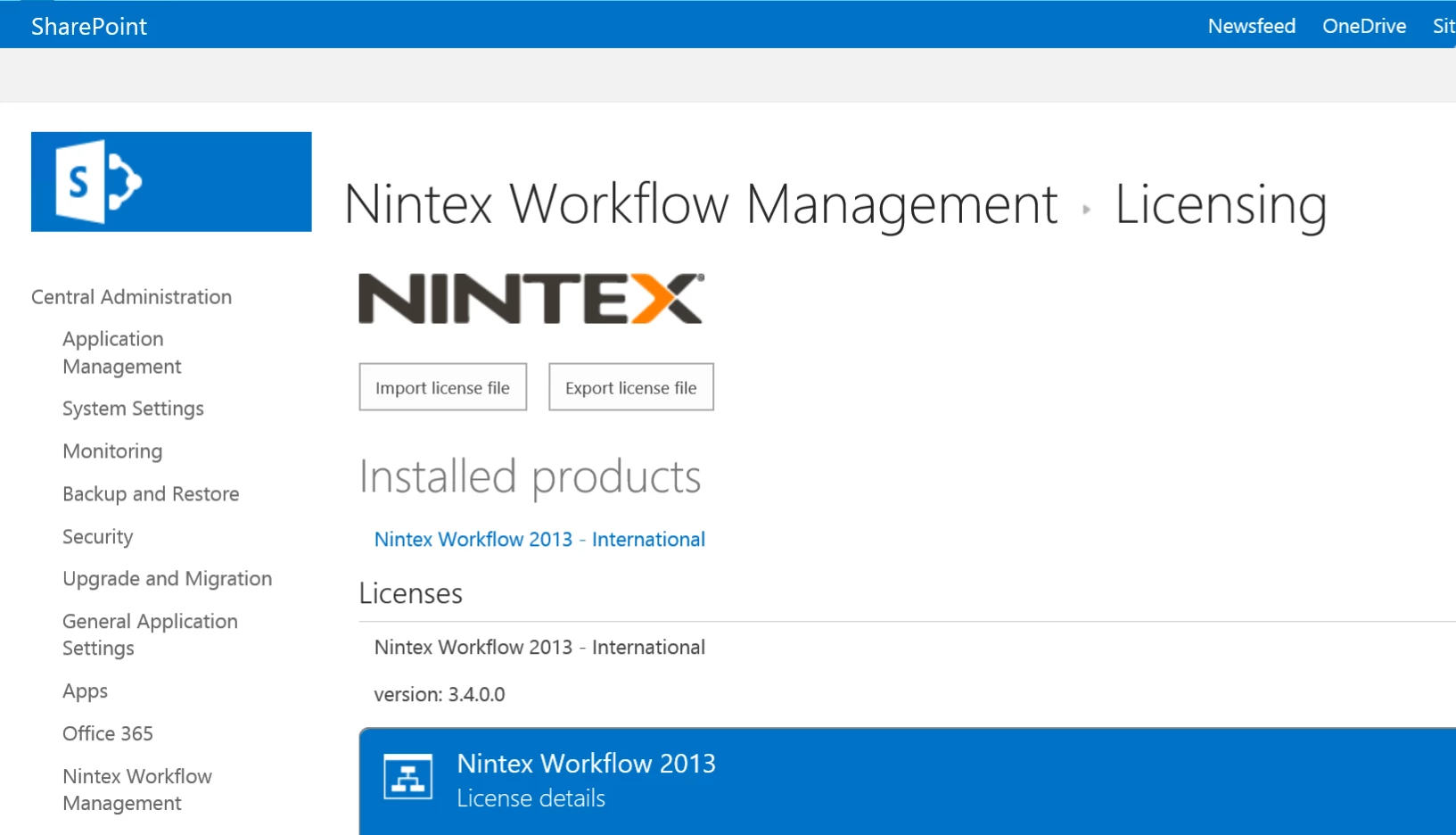Click the Licensing page title
The width and height of the screenshot is (1456, 835).
[x=1221, y=204]
